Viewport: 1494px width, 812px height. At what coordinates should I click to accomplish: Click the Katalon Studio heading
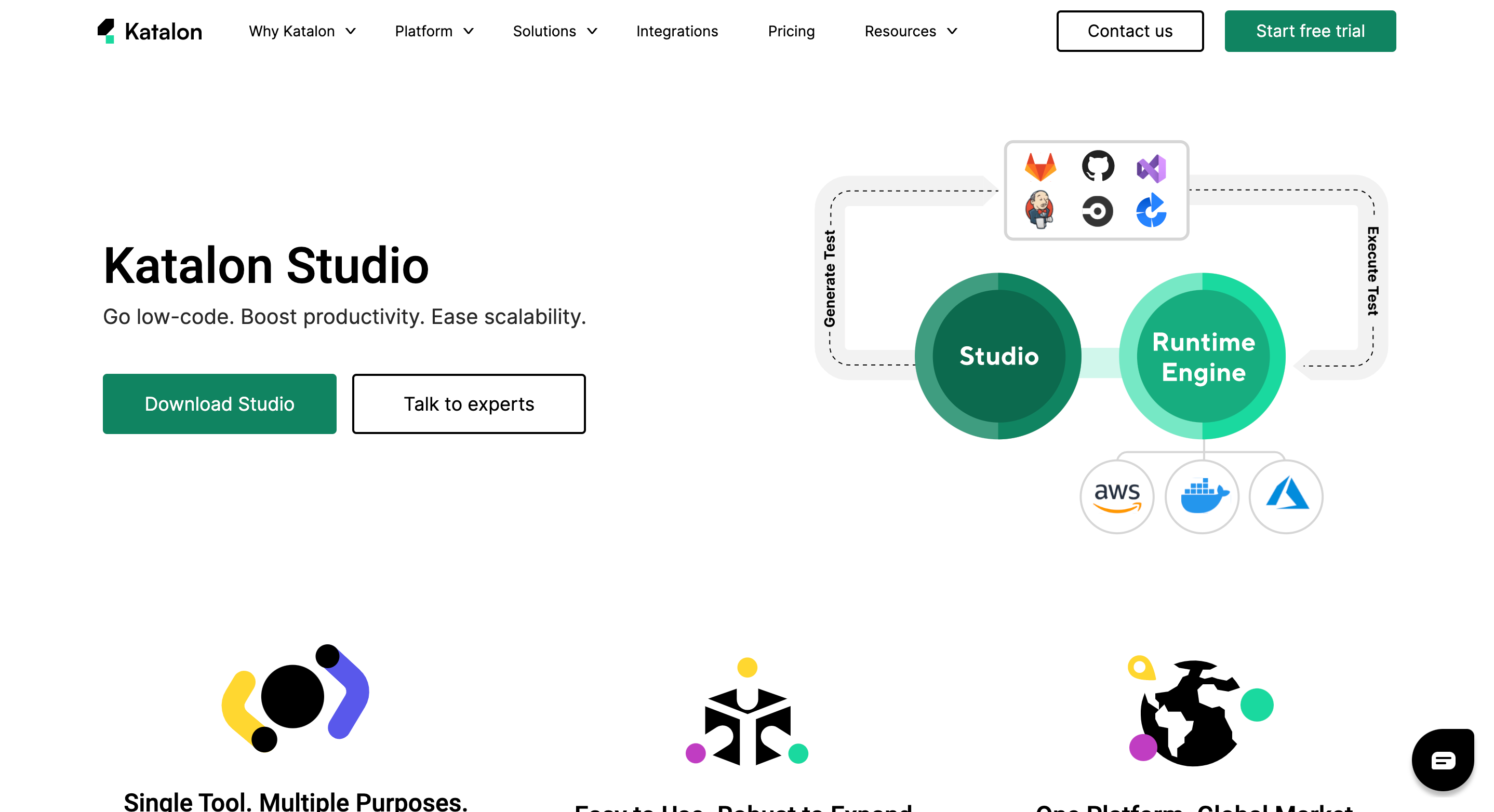coord(266,266)
